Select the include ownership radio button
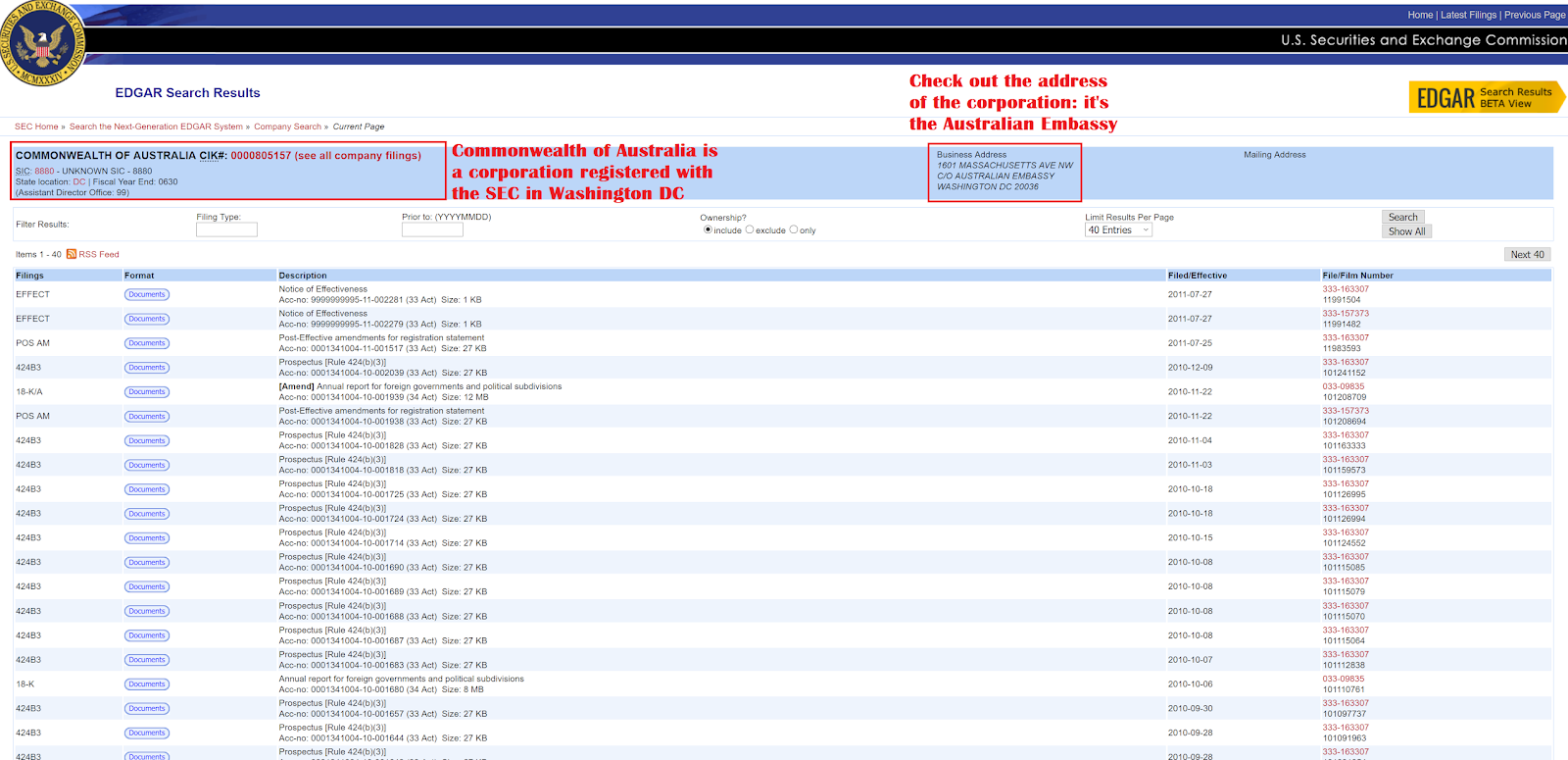Viewport: 1568px width, 760px height. [708, 229]
